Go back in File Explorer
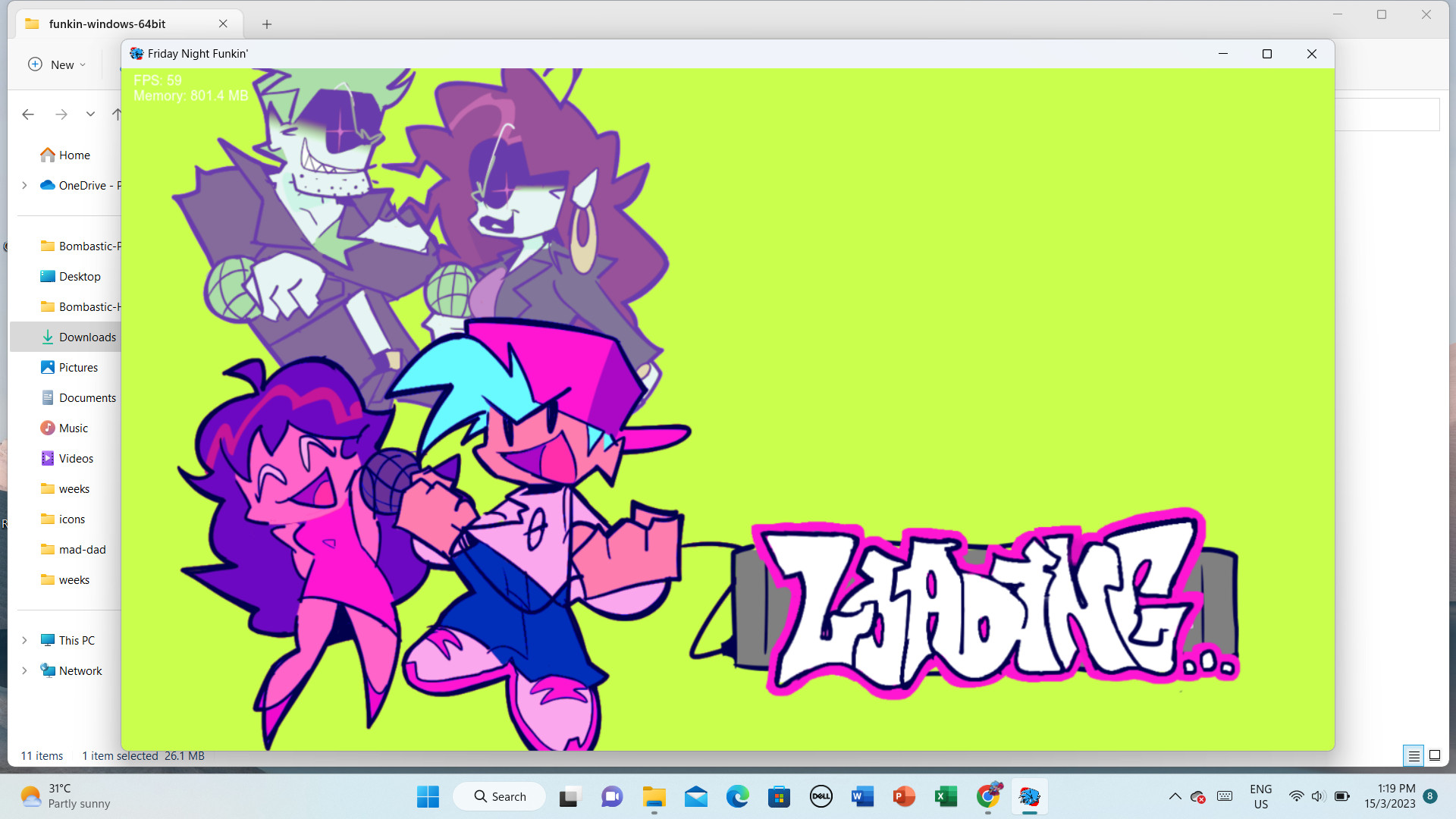1456x819 pixels. click(x=28, y=115)
